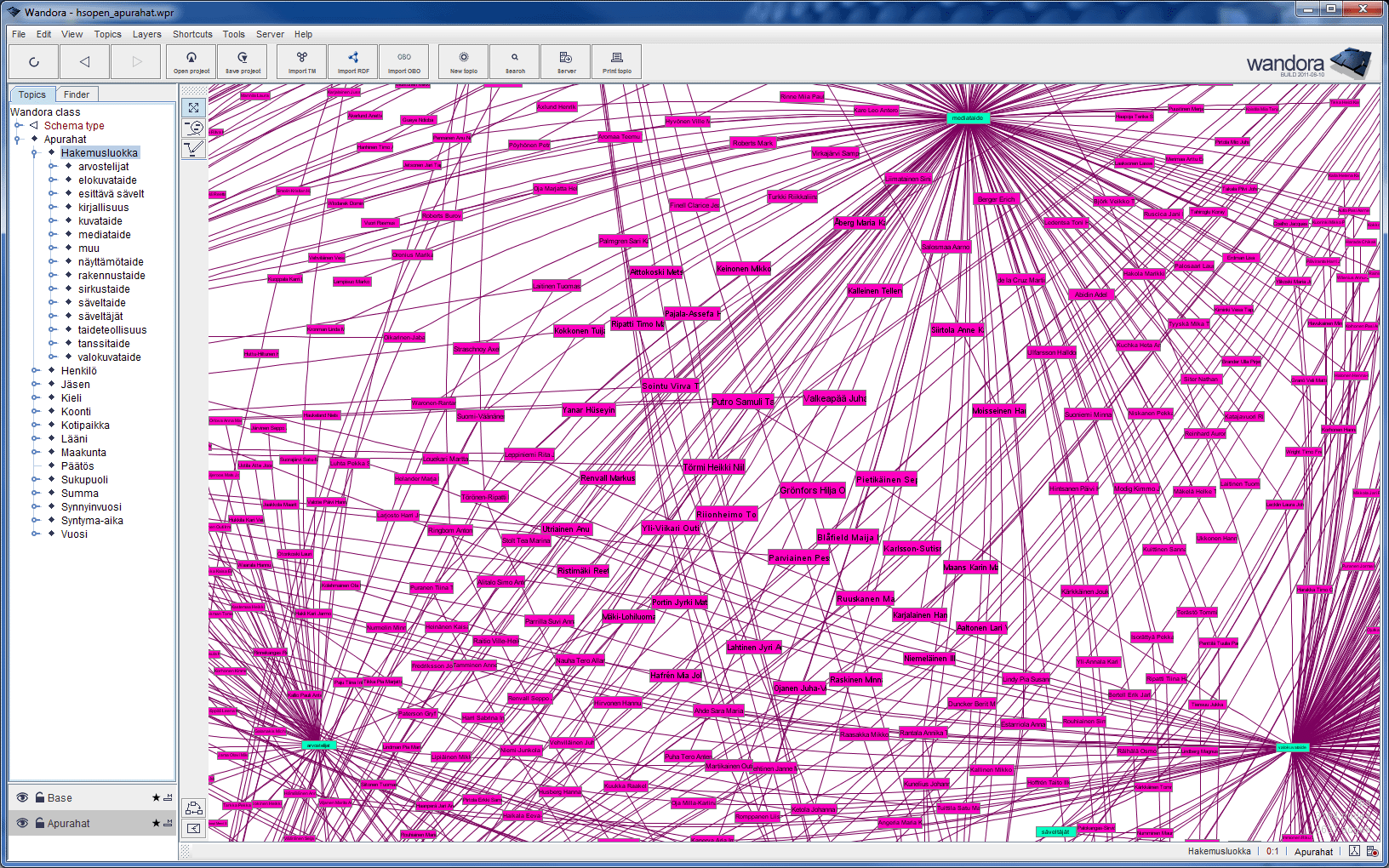This screenshot has width=1389, height=868.
Task: Click the New topic toolbar icon
Action: click(x=464, y=61)
